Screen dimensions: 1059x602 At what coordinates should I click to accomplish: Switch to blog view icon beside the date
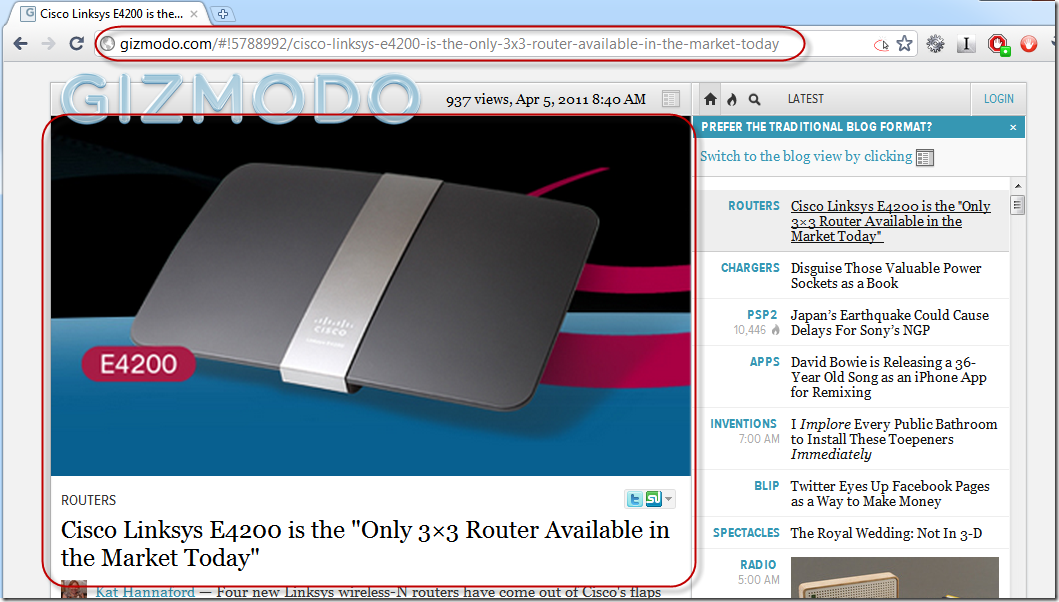pos(671,99)
